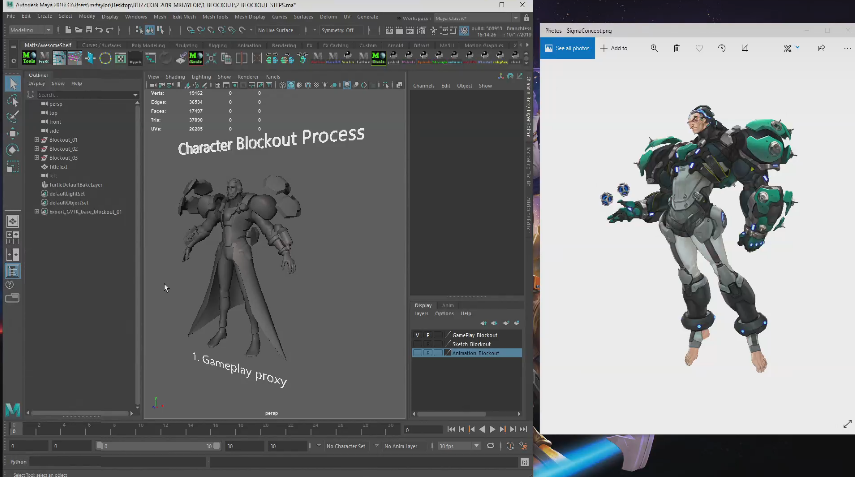Toggle P box of Animation Blockout layer
This screenshot has height=477, width=855.
(428, 353)
